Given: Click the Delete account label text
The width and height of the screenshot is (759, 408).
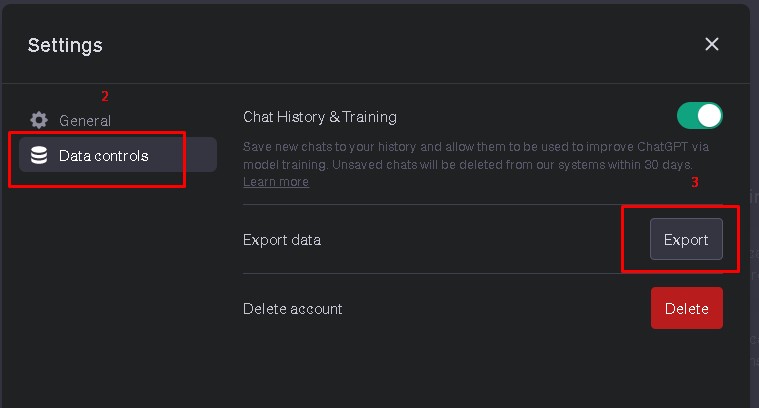Looking at the screenshot, I should point(293,309).
